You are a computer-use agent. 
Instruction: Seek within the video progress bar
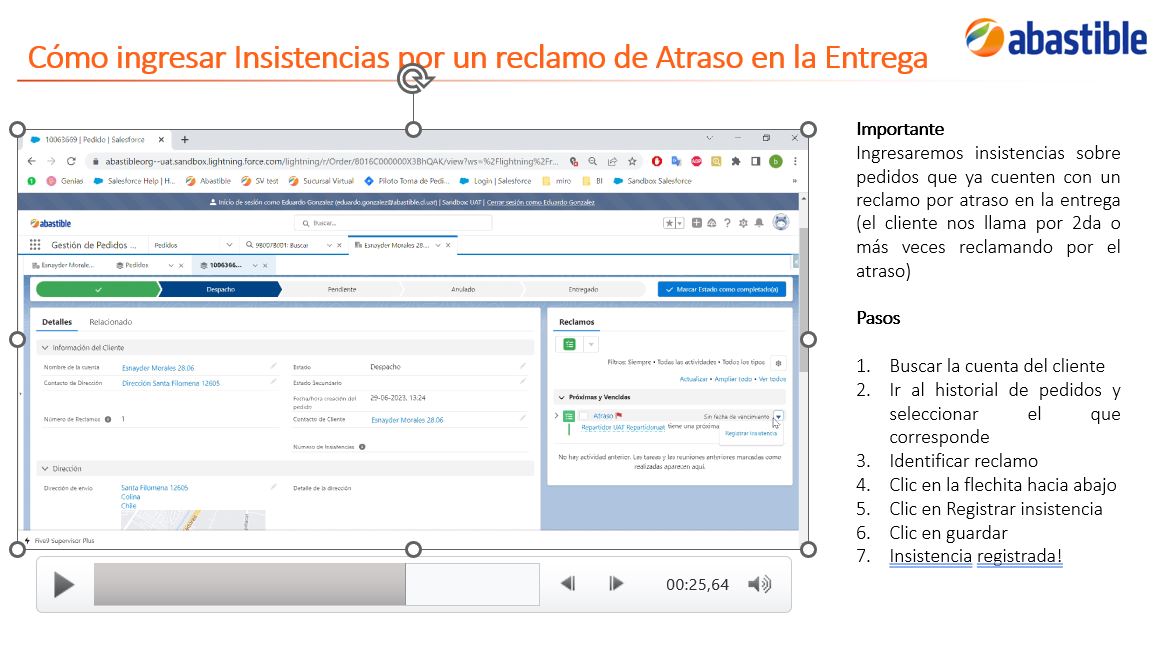click(316, 584)
